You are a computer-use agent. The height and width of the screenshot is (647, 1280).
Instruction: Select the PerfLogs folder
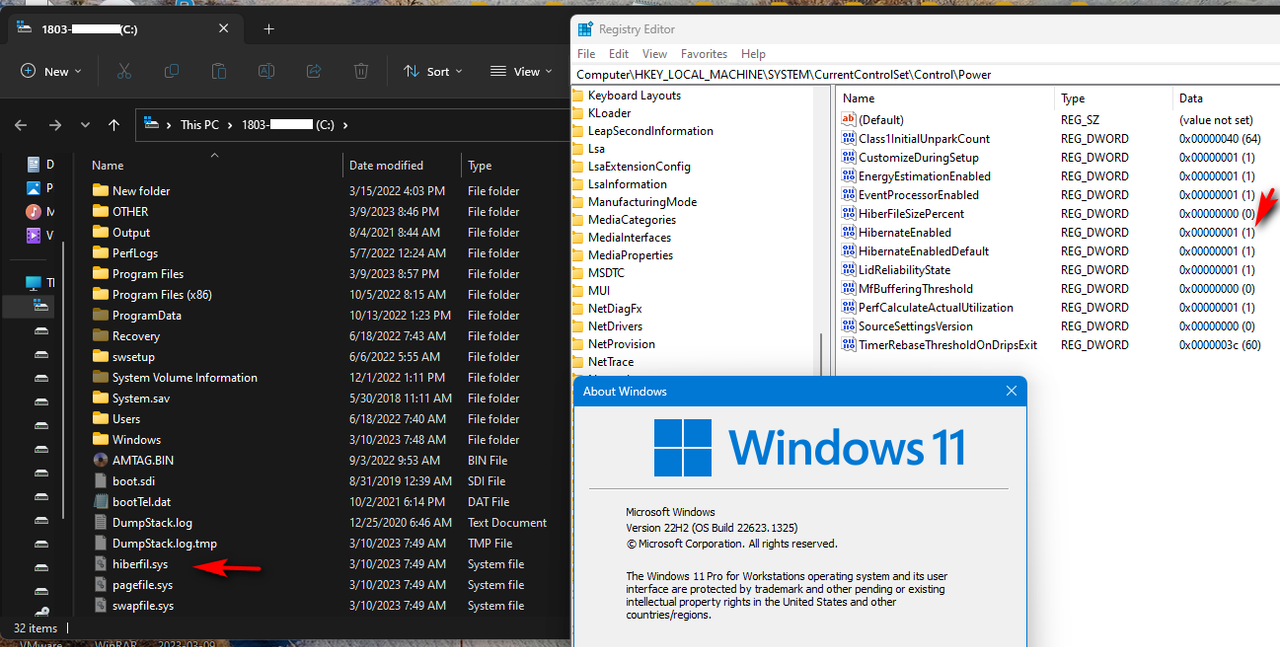click(135, 253)
